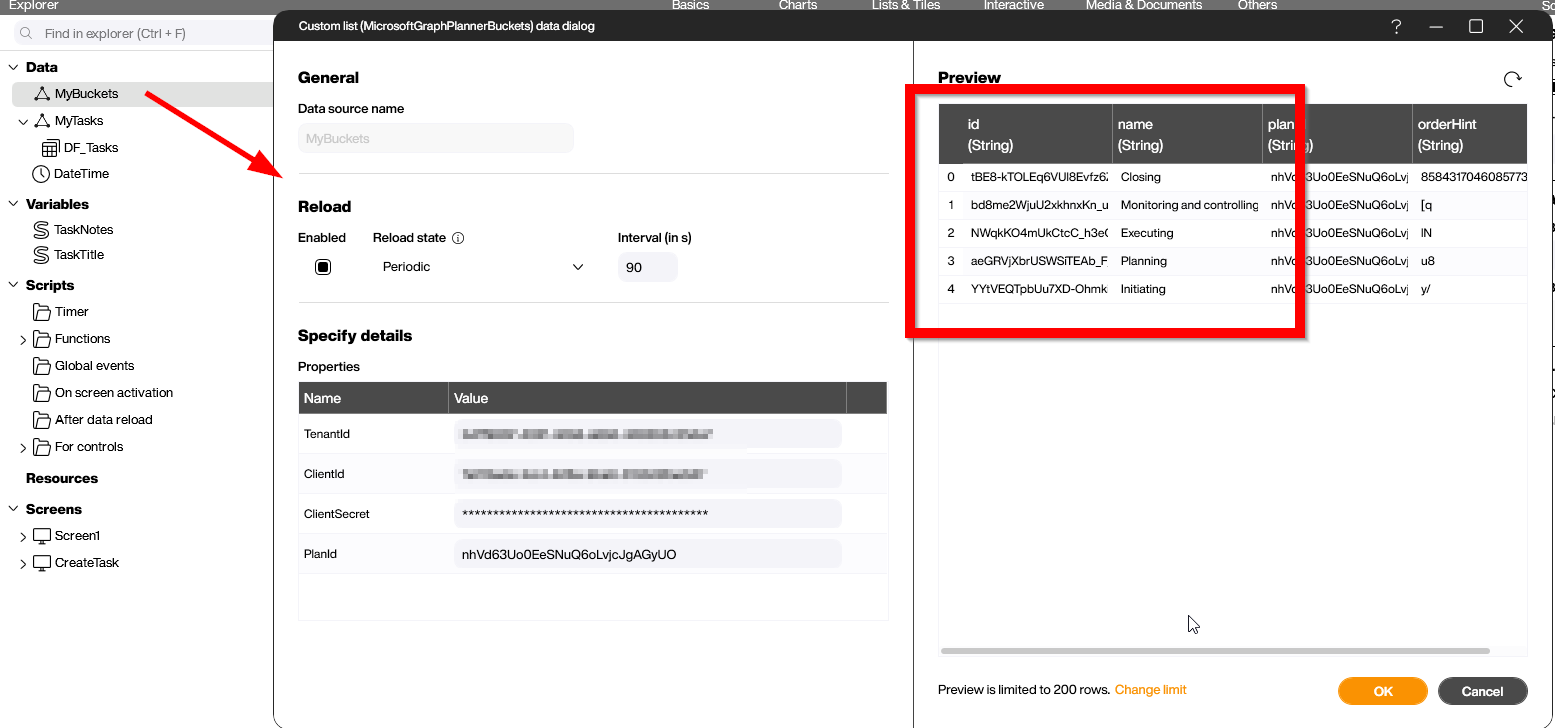Expand the For controls folder
The image size is (1555, 728).
coord(23,447)
